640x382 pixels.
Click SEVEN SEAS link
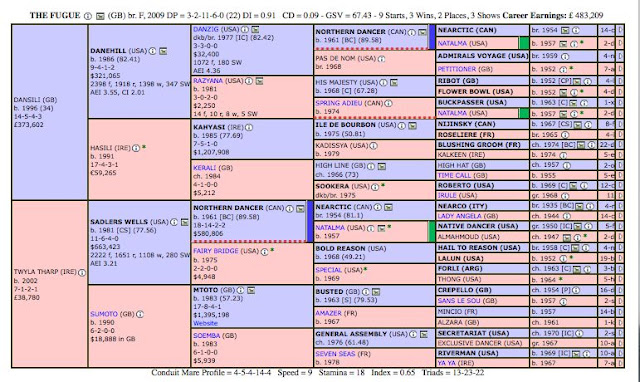coord(335,354)
